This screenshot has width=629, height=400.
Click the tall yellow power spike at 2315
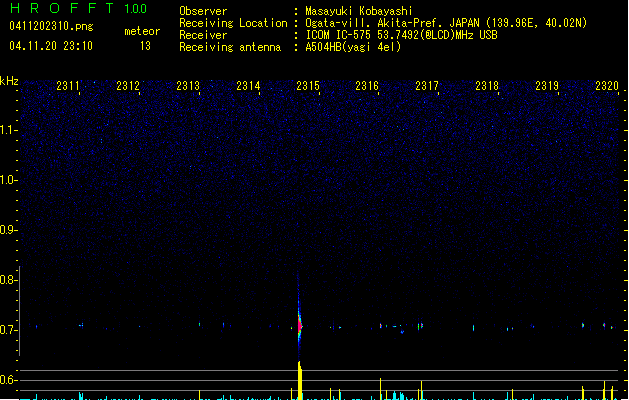point(300,380)
